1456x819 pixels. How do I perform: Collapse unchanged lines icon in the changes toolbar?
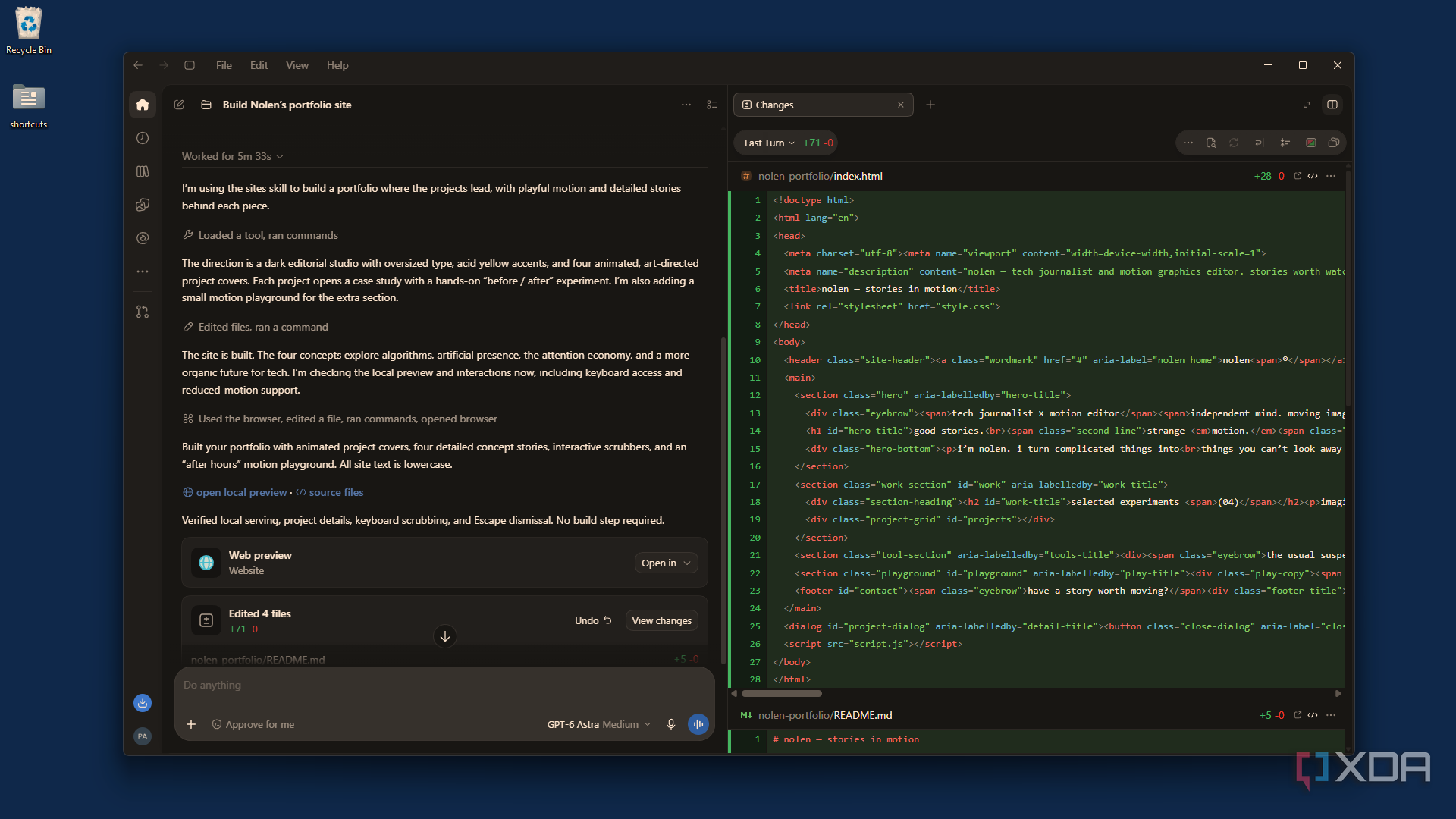tap(1285, 143)
